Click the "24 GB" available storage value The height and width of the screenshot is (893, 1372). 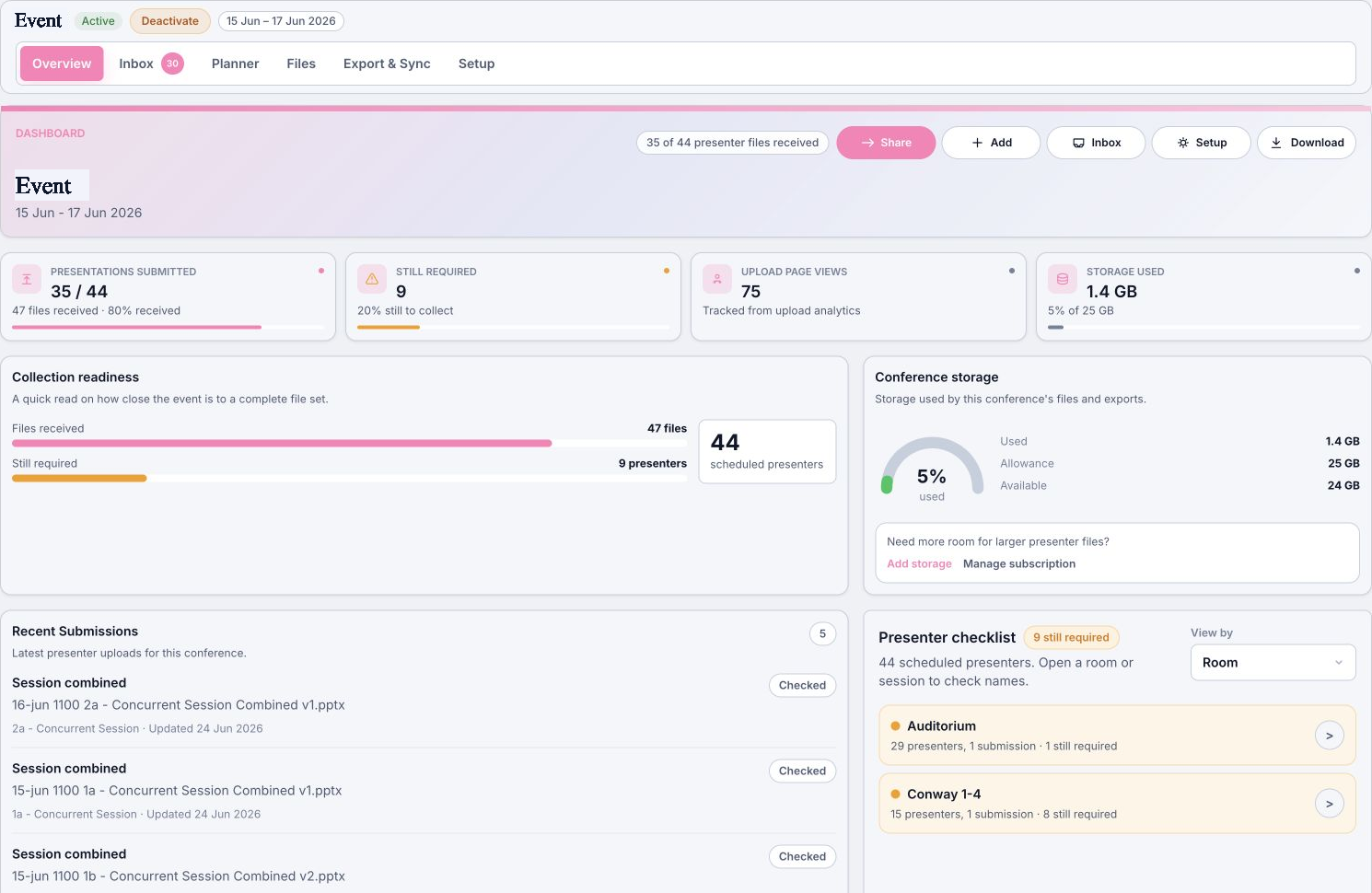tap(1343, 486)
